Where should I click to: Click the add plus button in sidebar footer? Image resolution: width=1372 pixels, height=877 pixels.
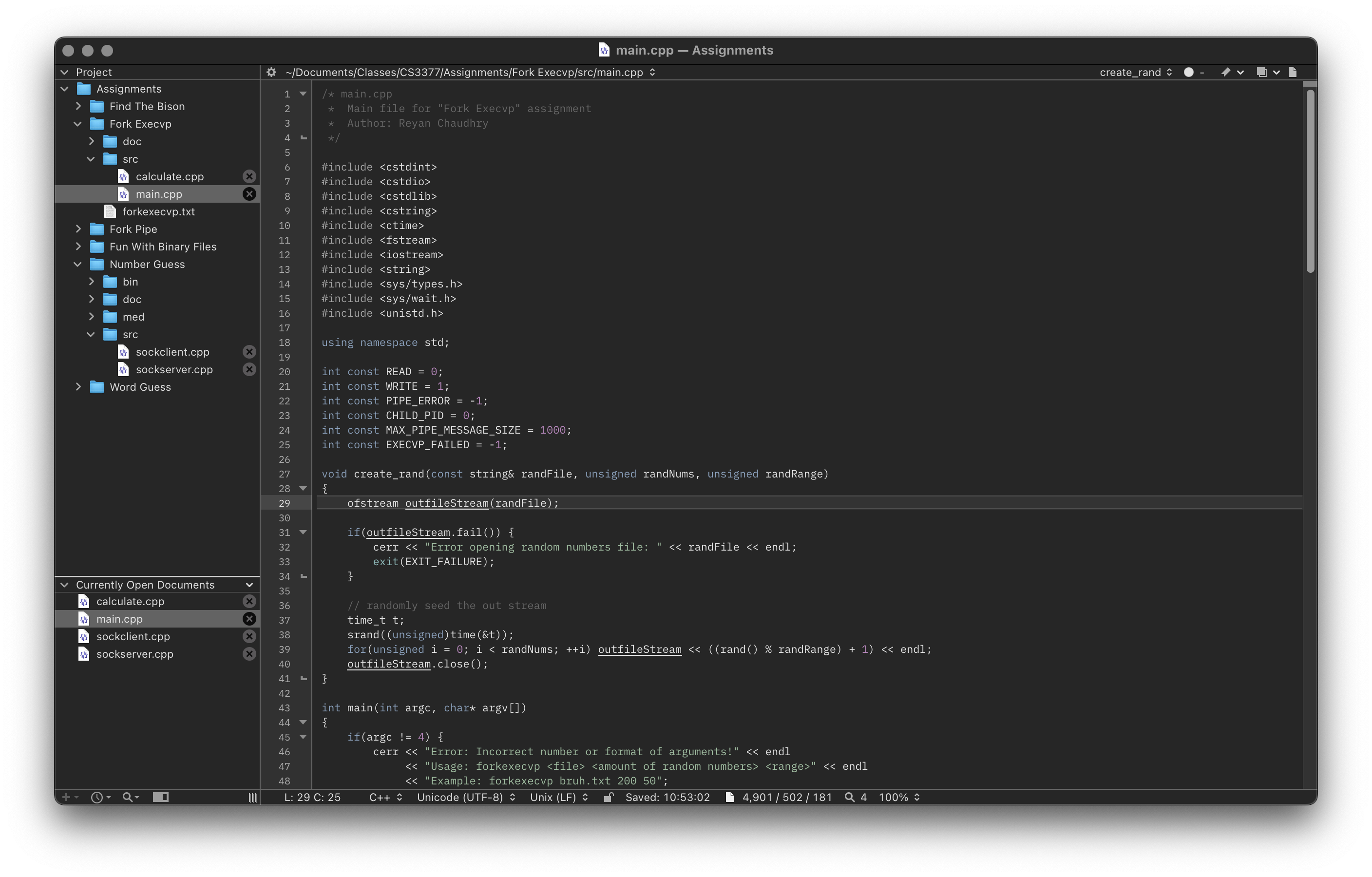pos(66,797)
